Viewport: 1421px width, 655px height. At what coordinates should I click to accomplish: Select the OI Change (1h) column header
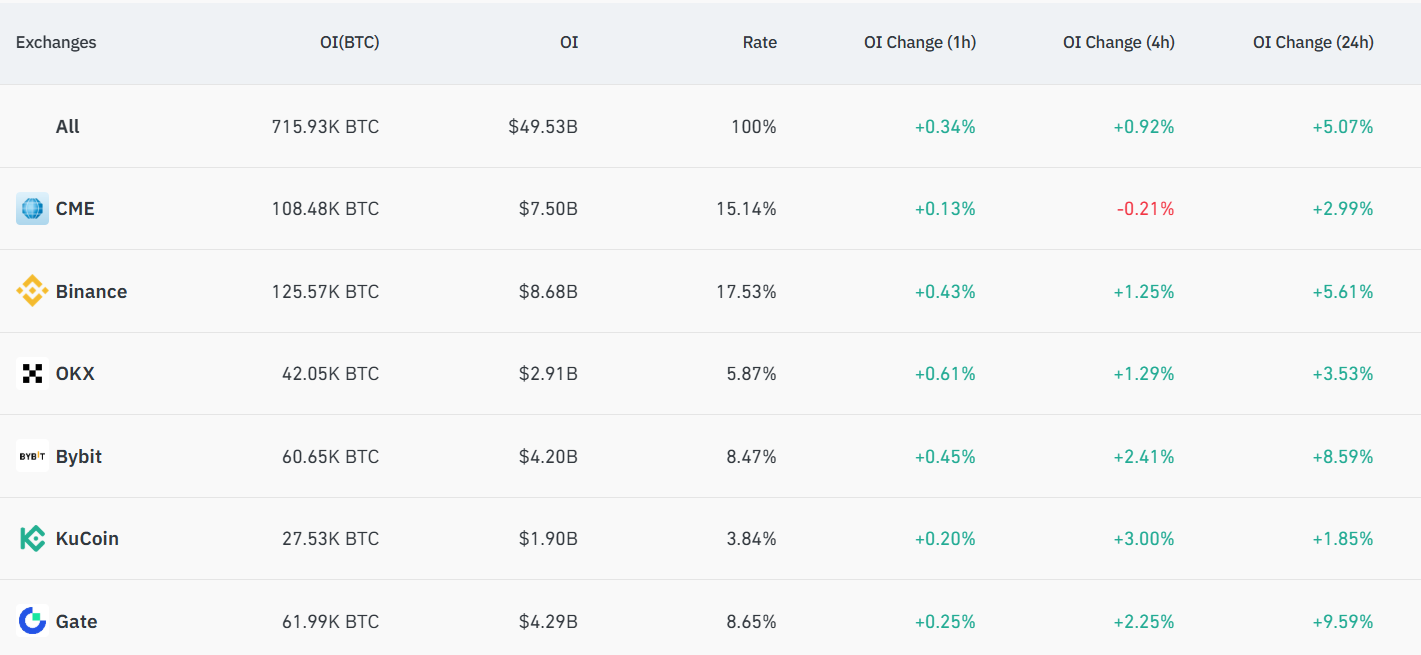tap(920, 42)
